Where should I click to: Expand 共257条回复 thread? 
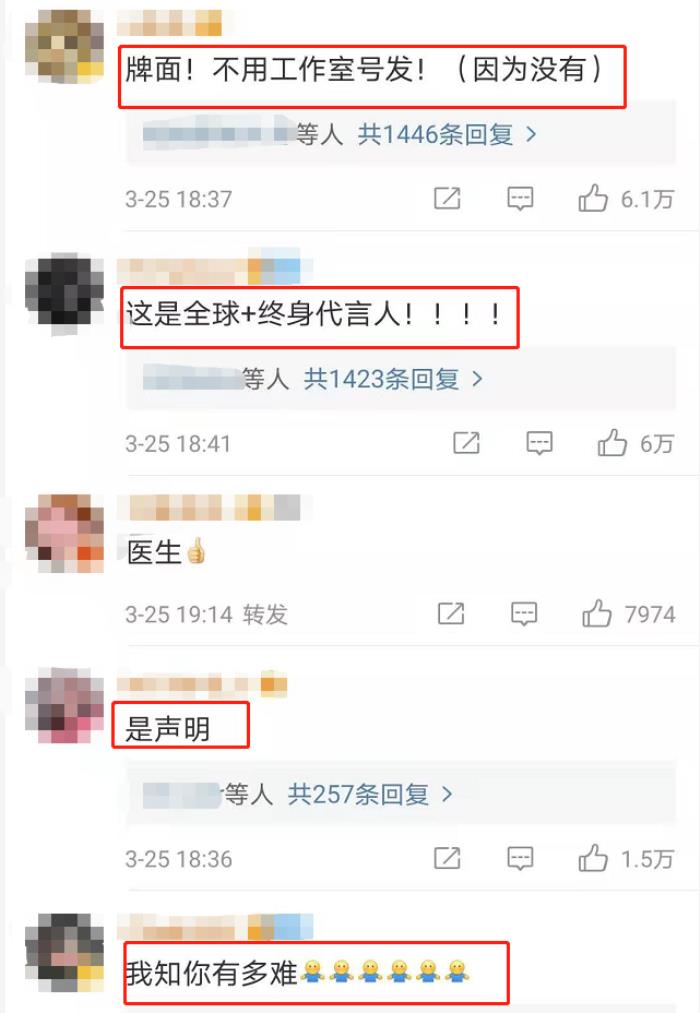[370, 794]
